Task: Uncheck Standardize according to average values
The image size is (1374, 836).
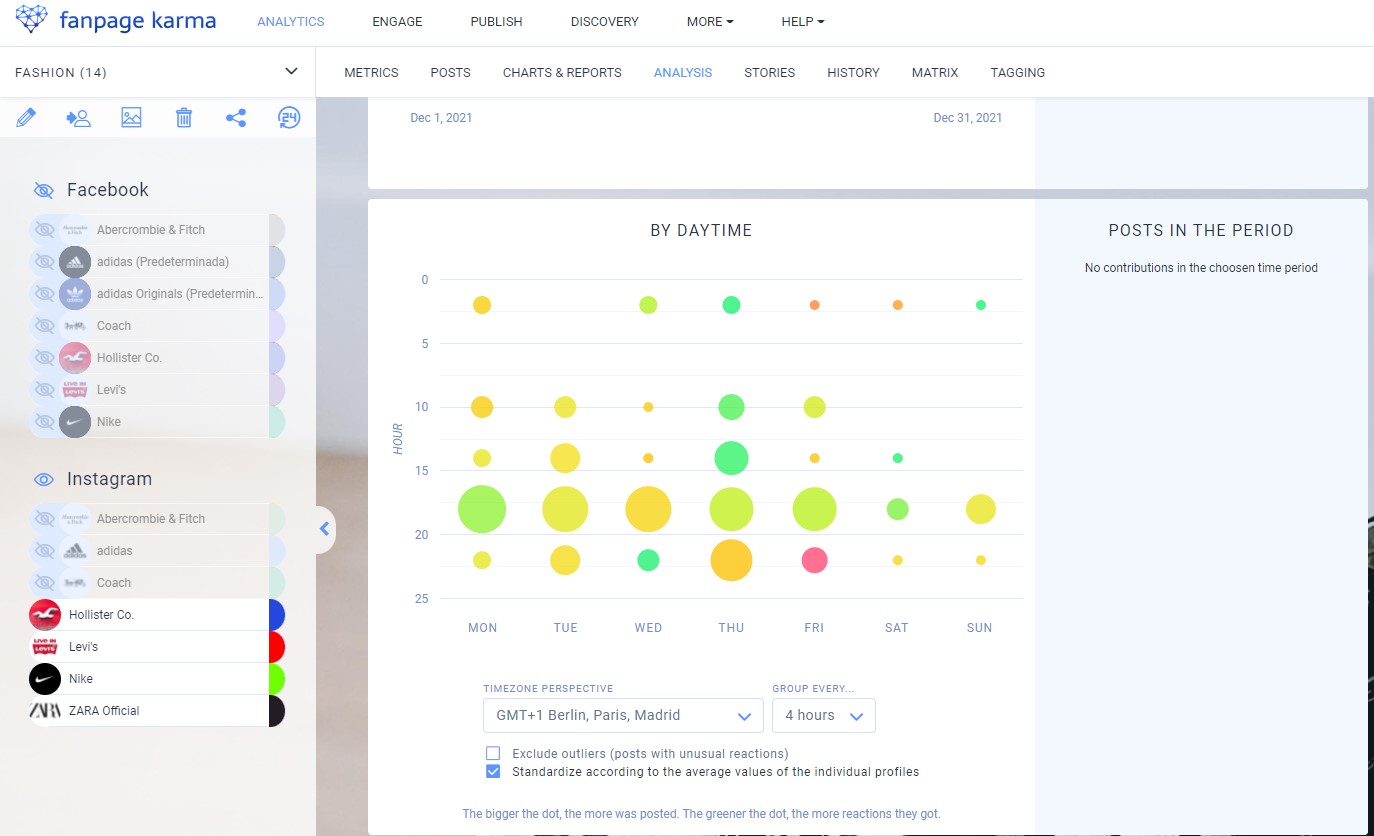Action: click(492, 771)
